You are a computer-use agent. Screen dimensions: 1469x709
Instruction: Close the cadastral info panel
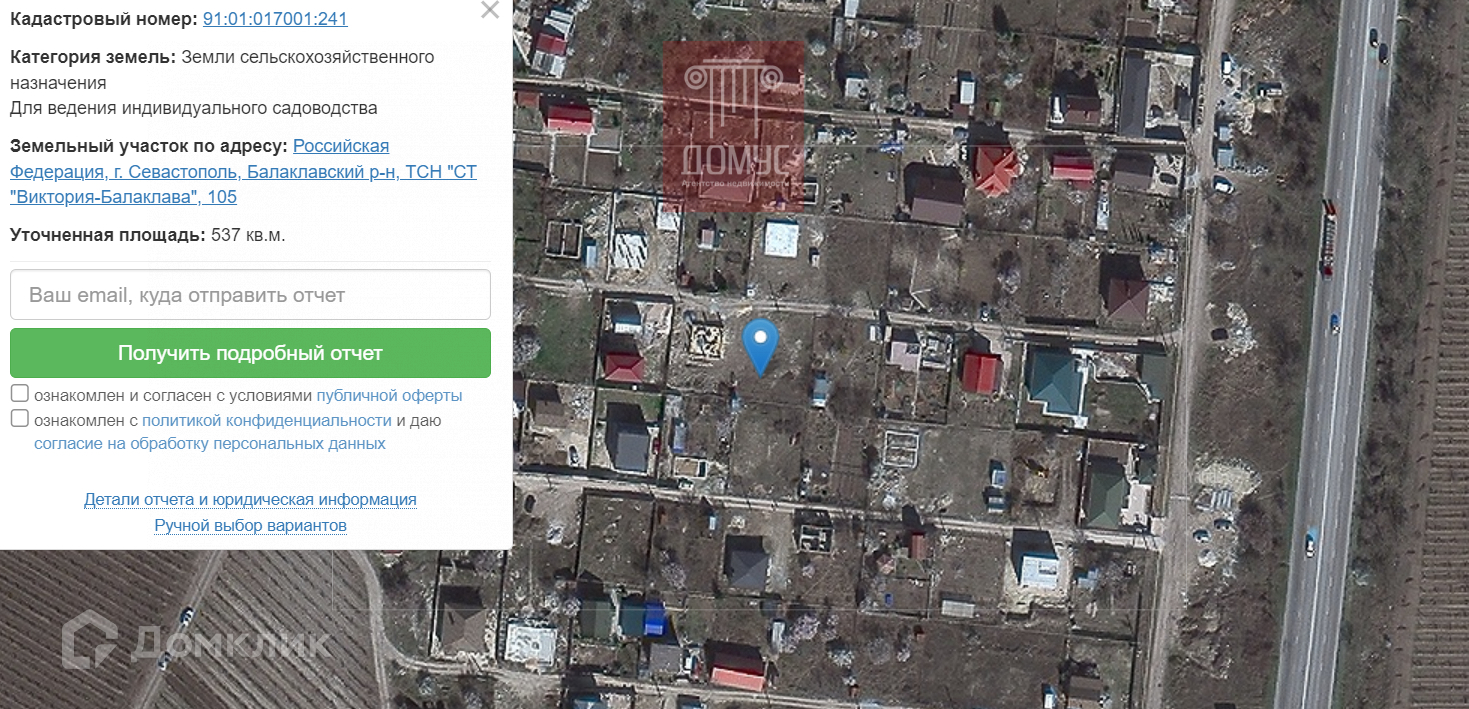pyautogui.click(x=490, y=11)
